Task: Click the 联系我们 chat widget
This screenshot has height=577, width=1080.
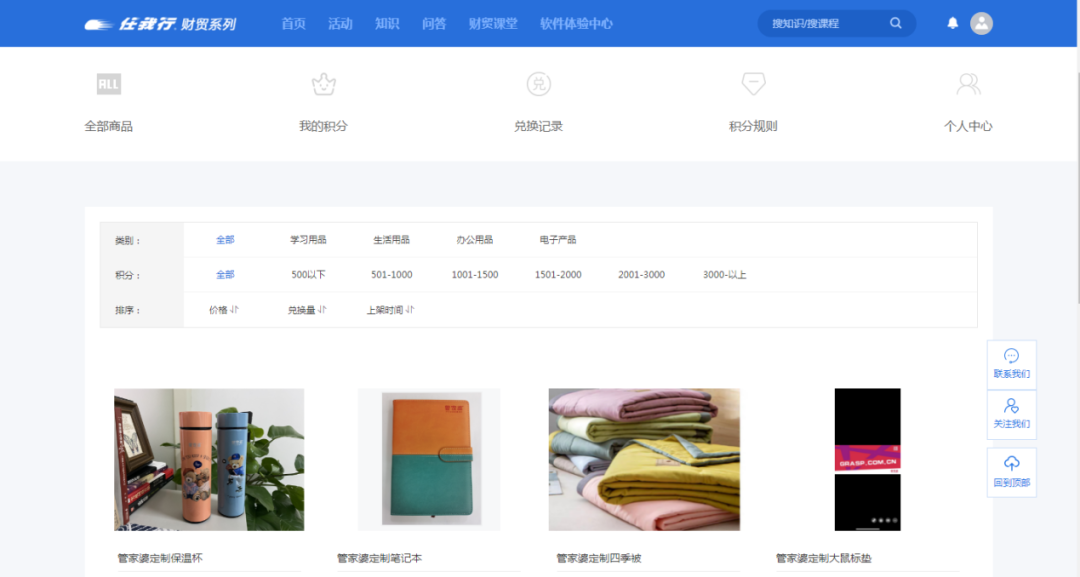Action: [1011, 364]
